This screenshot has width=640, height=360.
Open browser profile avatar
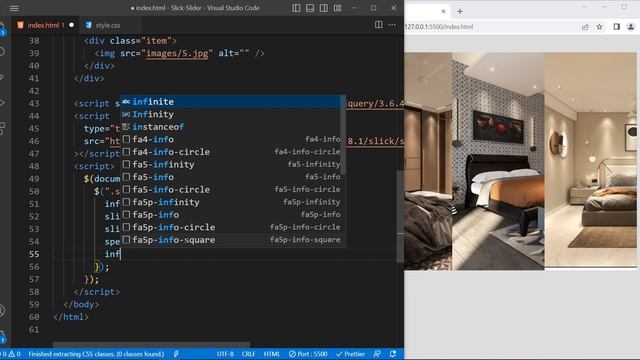pos(631,27)
